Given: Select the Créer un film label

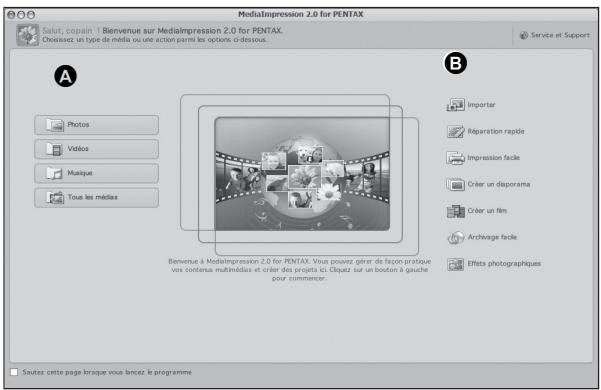Looking at the screenshot, I should 487,211.
